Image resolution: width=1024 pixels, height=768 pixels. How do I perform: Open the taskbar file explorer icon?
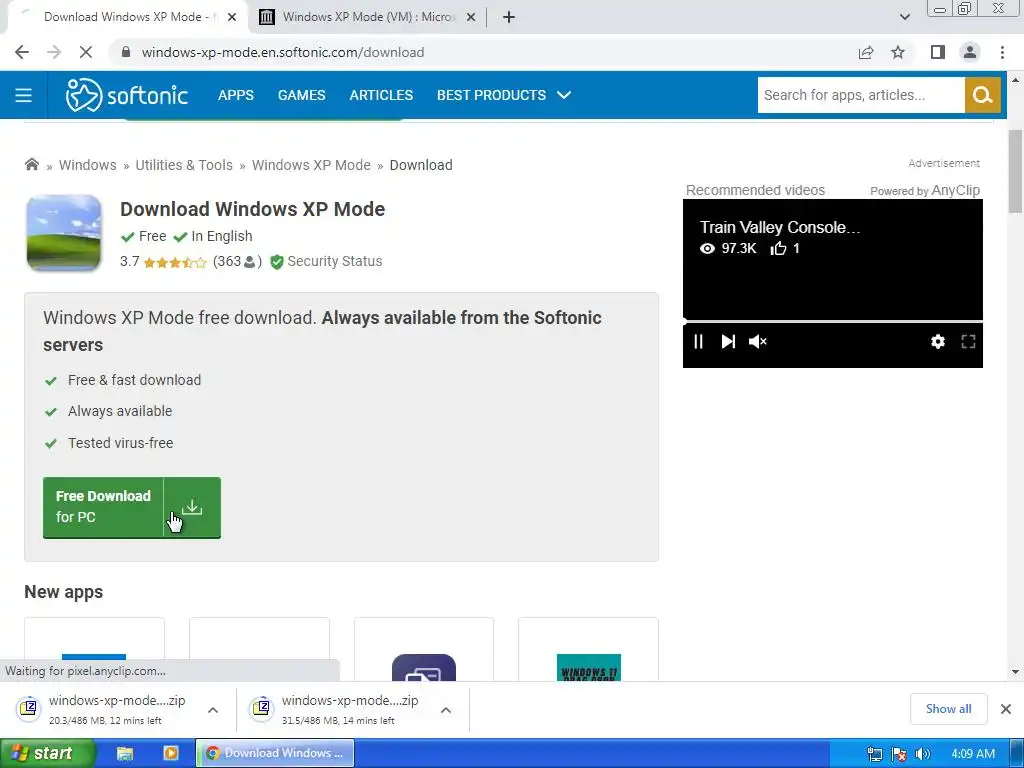click(125, 754)
